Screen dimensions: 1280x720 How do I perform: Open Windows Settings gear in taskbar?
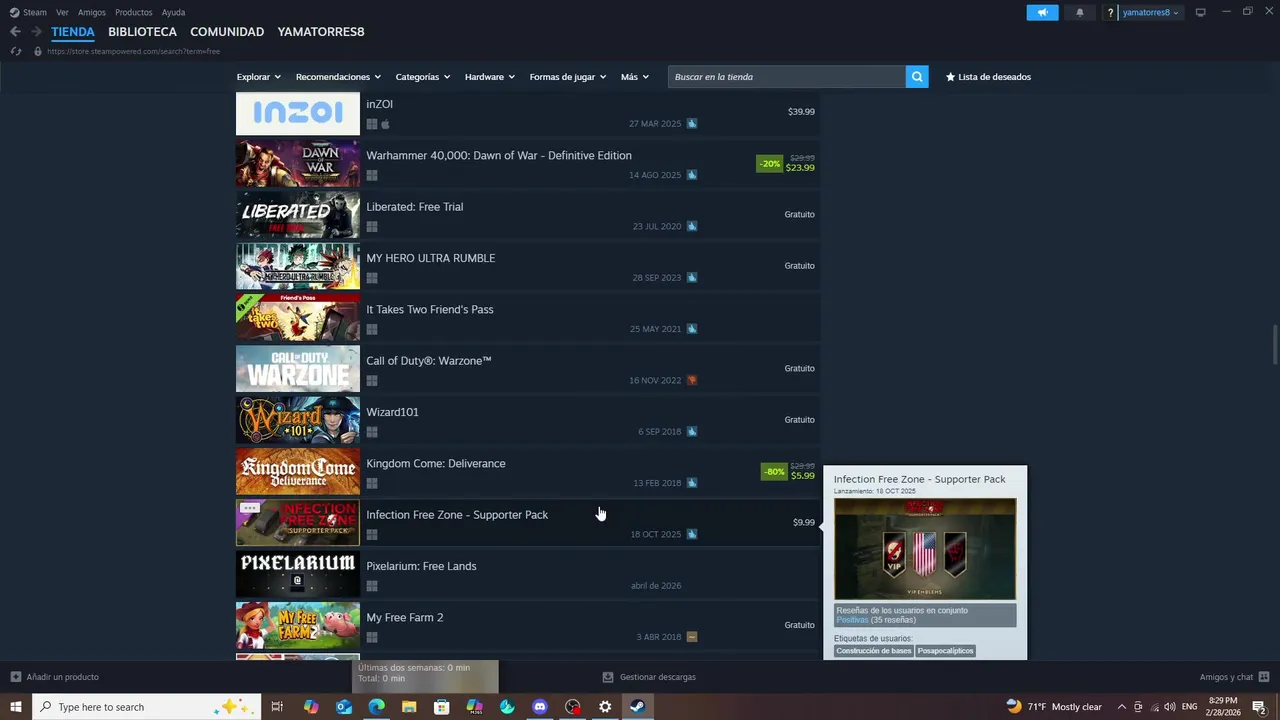click(605, 707)
